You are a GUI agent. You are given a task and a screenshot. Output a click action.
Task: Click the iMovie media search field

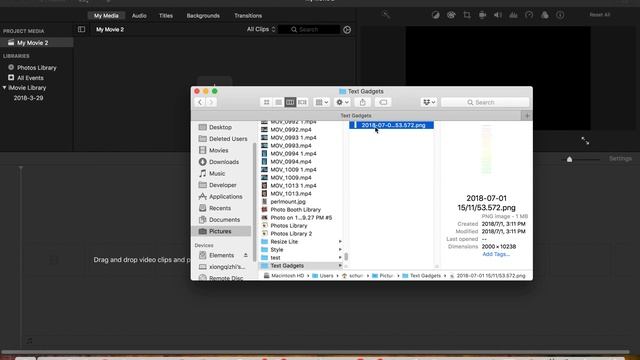pyautogui.click(x=309, y=29)
